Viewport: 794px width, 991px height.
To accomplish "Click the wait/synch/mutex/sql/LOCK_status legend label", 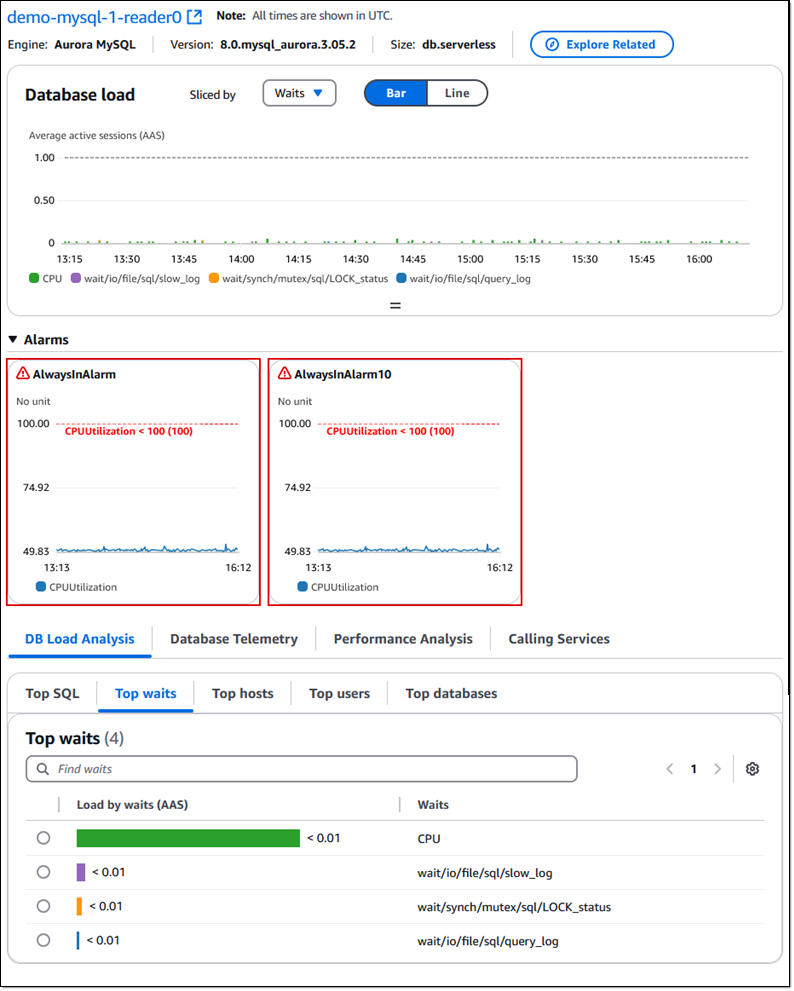I will (x=305, y=279).
